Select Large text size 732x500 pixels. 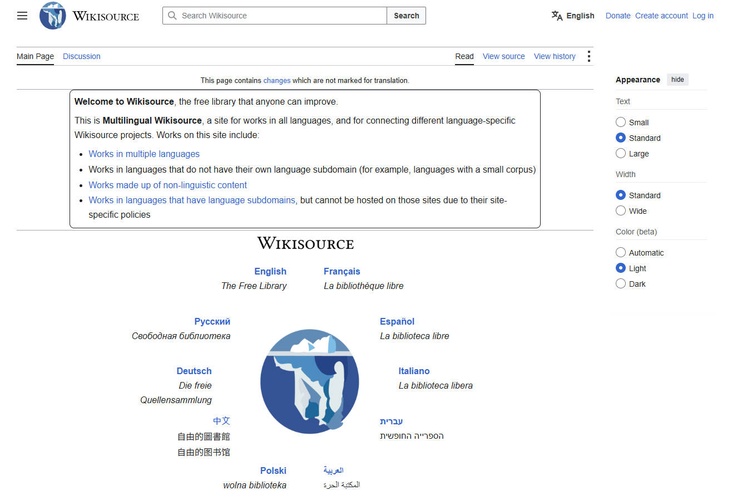tap(620, 153)
